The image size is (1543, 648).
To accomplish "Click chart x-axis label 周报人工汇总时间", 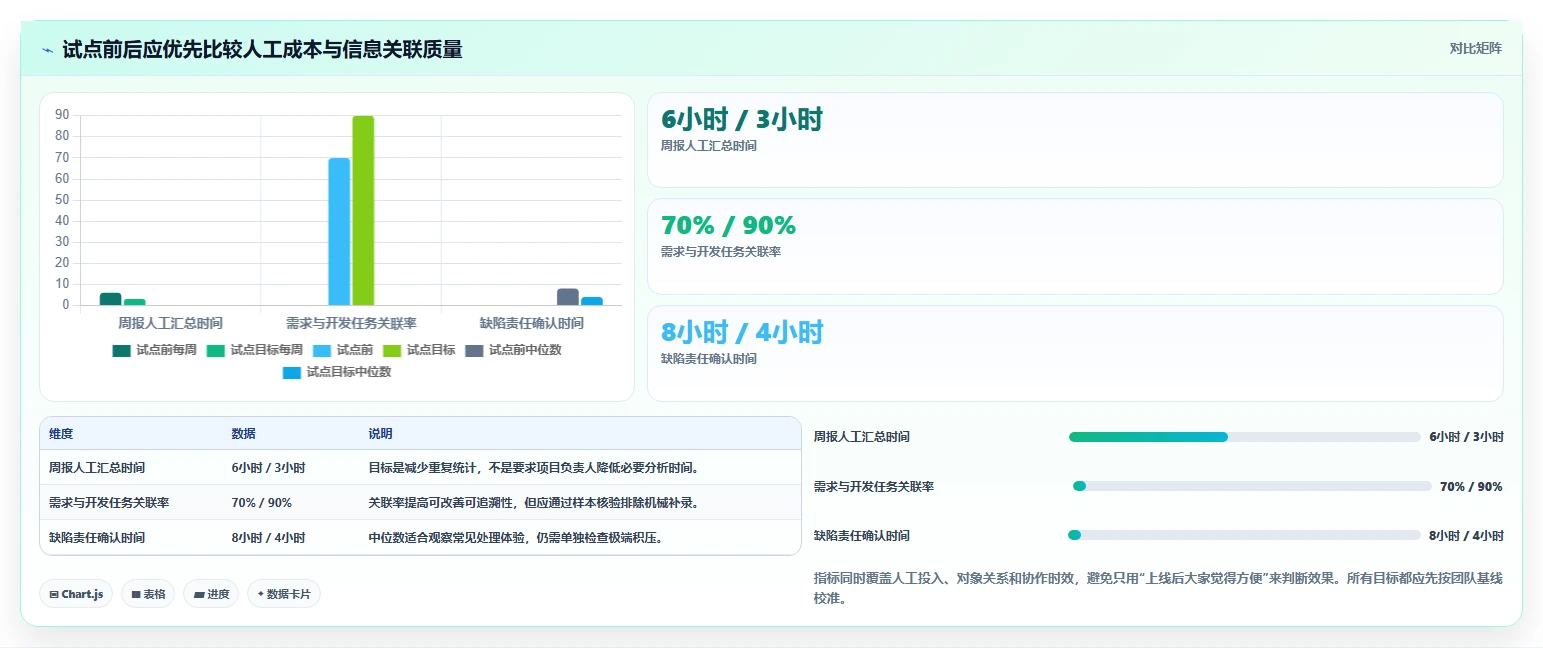I will tap(170, 323).
